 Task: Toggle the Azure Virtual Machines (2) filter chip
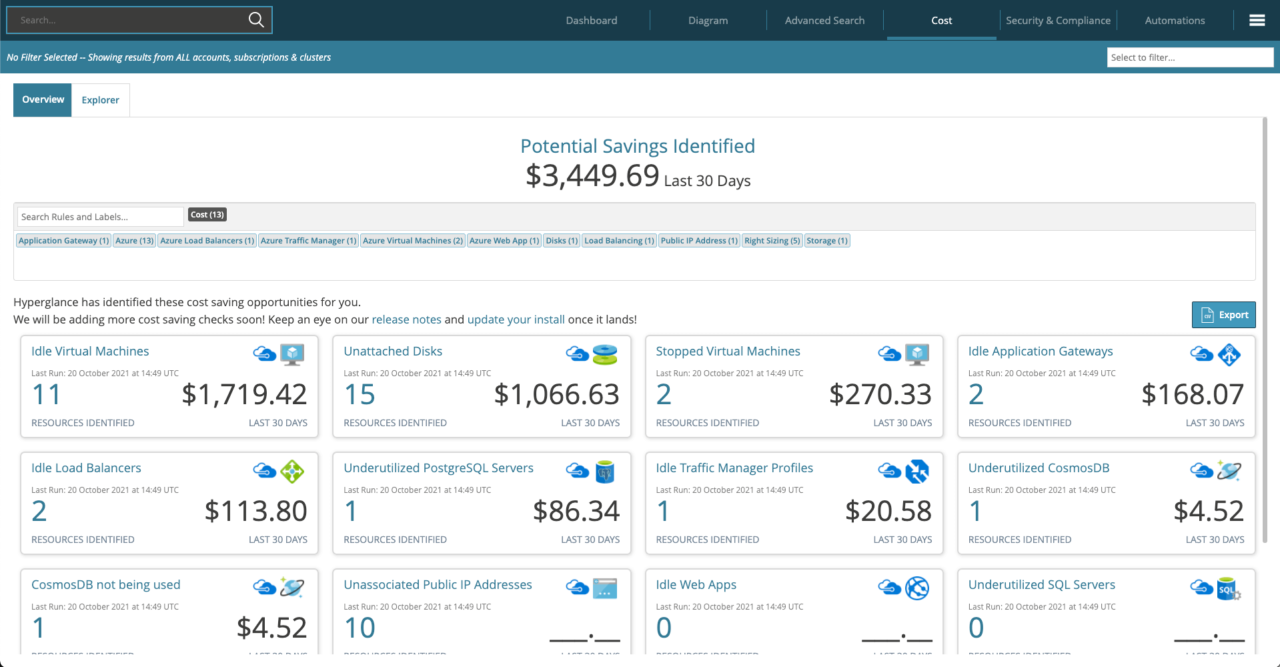point(412,240)
